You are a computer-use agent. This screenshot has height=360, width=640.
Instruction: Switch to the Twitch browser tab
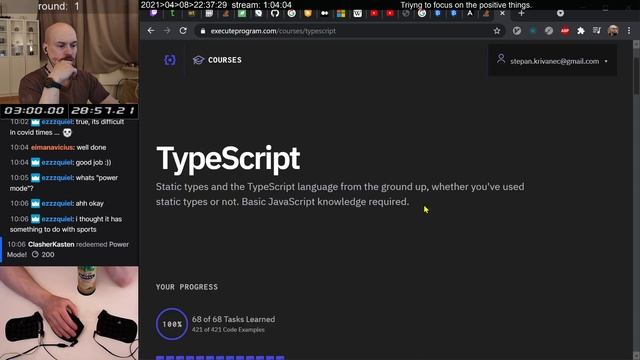(x=153, y=13)
